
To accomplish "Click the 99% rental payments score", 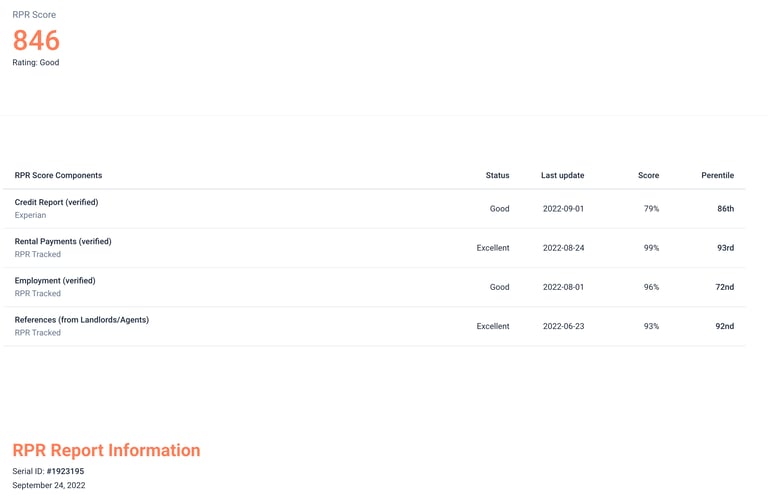I will [651, 248].
